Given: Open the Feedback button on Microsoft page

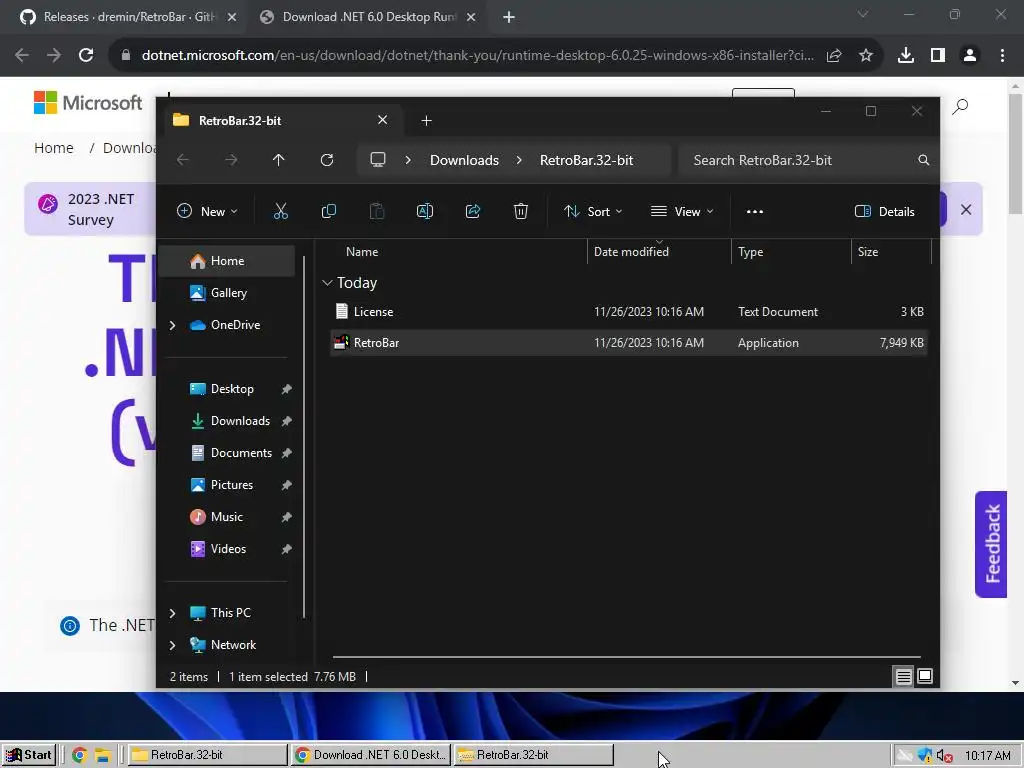Looking at the screenshot, I should click(991, 545).
